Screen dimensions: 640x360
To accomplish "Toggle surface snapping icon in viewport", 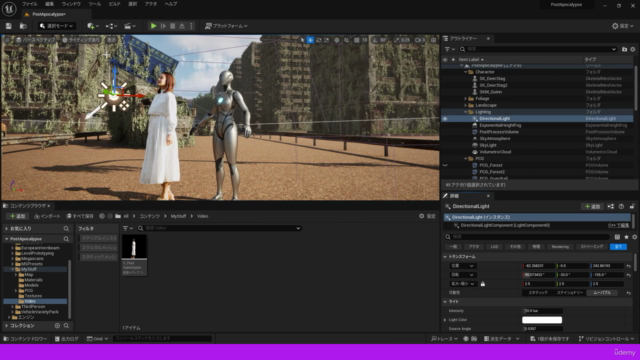I will coord(347,40).
